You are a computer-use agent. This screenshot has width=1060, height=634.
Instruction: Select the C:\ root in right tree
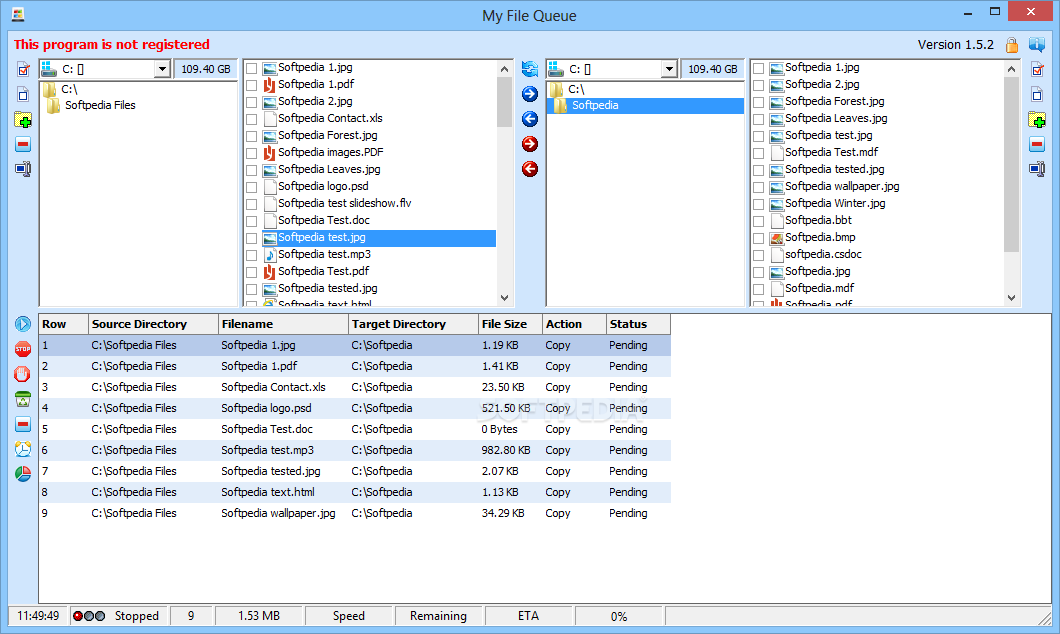pyautogui.click(x=576, y=89)
